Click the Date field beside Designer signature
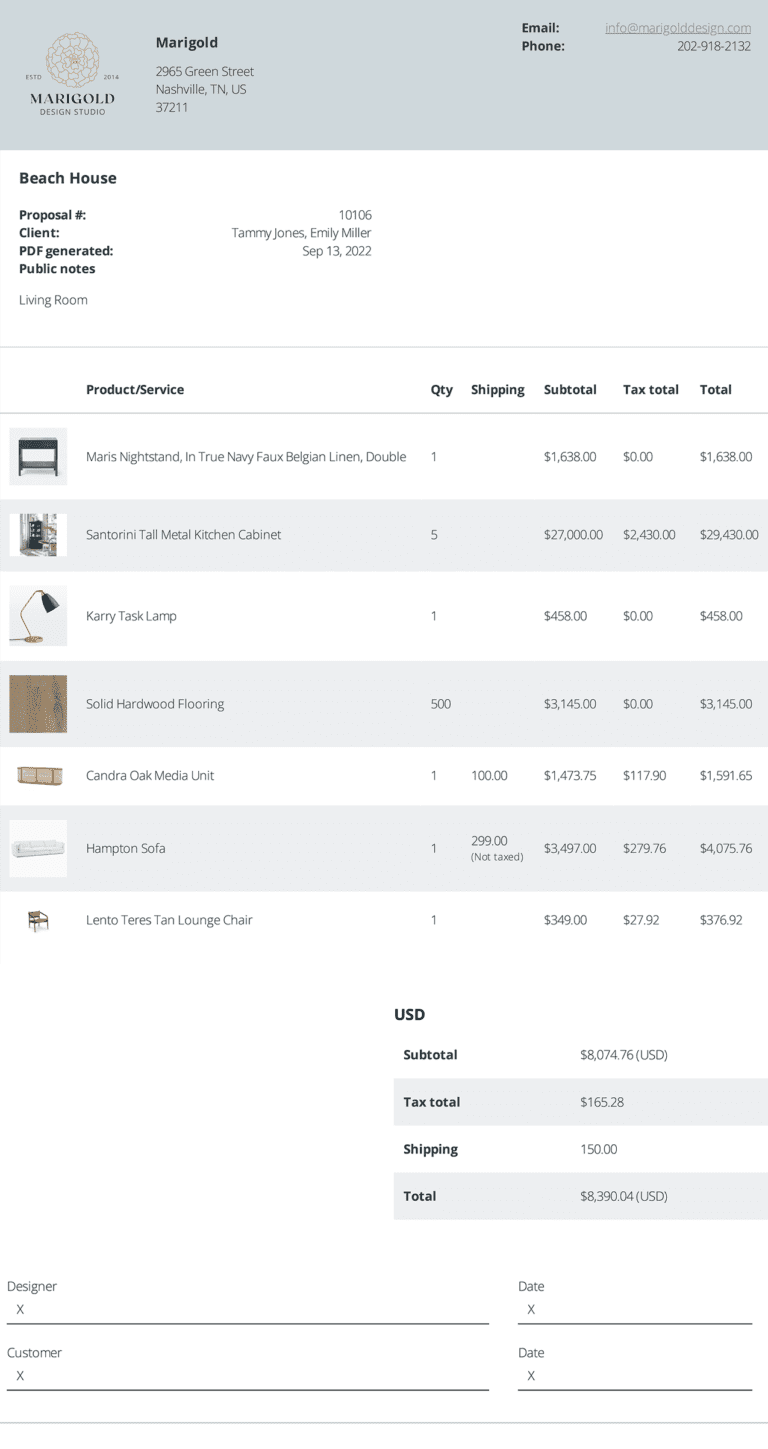Screen dimensions: 768x1449 click(634, 1310)
